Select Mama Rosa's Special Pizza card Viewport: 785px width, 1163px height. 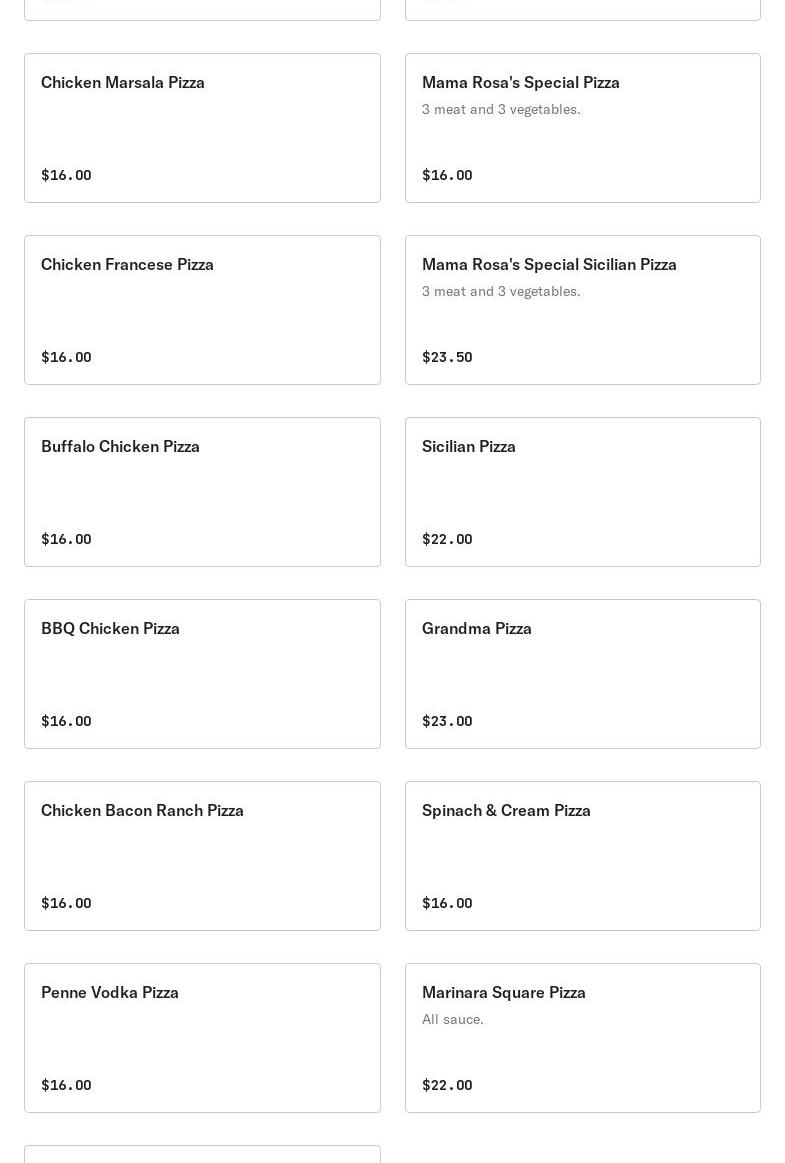582,128
